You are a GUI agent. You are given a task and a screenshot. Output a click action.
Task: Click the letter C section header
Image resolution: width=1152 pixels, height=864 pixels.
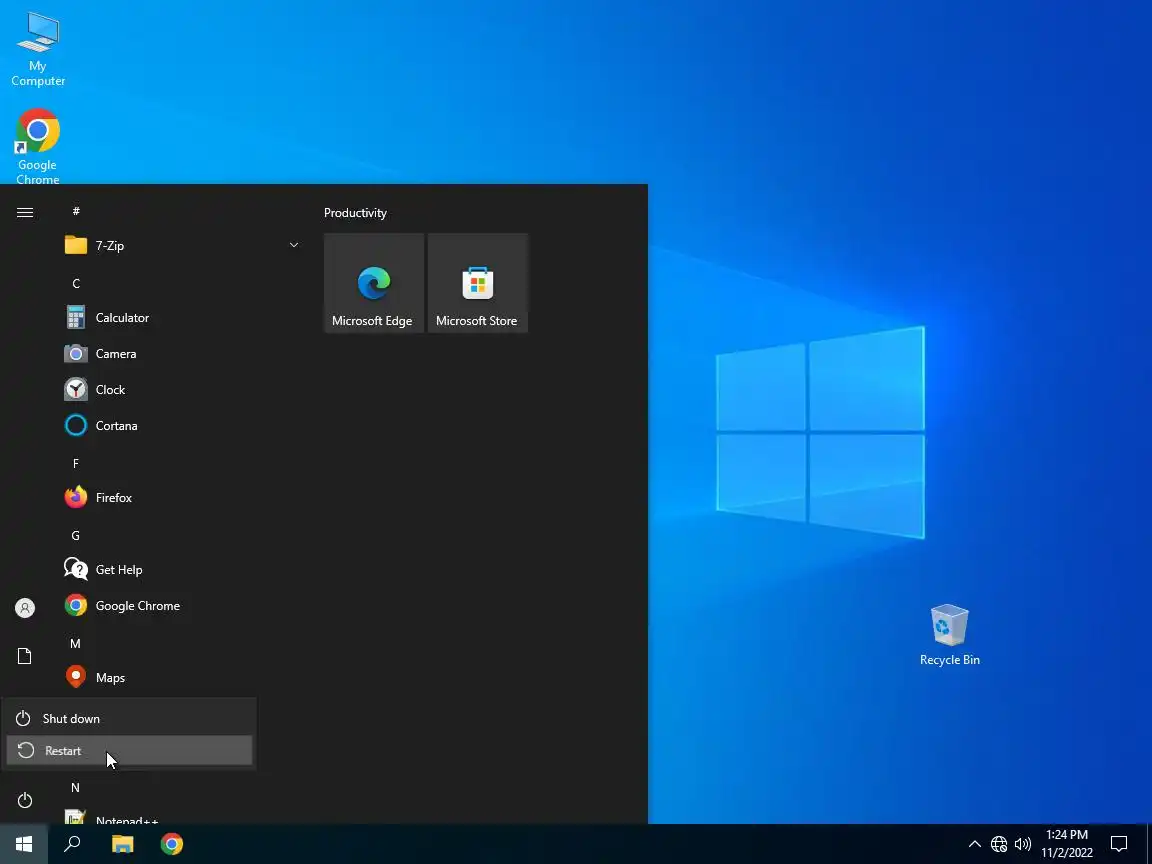76,284
